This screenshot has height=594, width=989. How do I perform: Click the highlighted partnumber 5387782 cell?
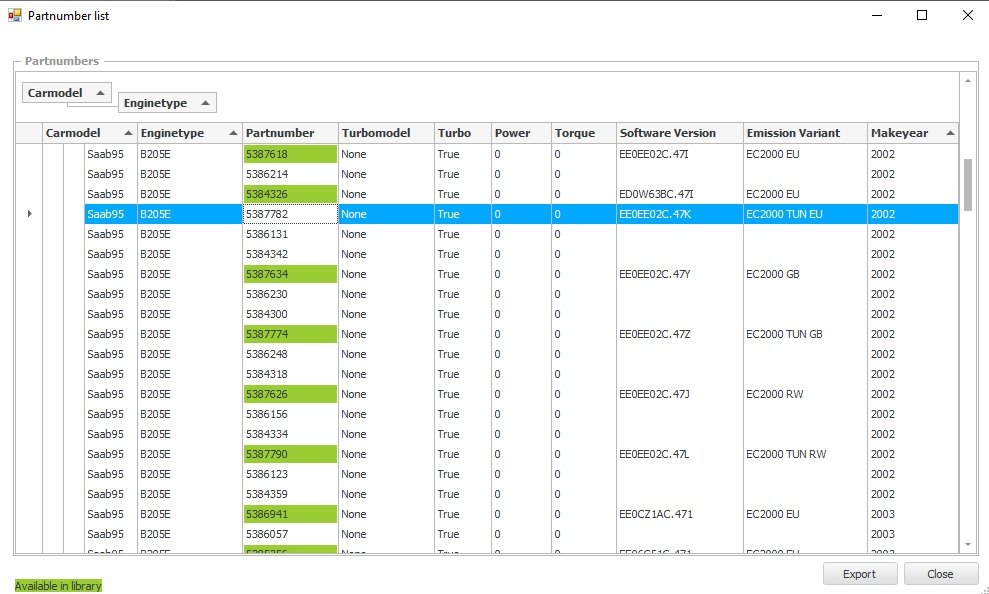pyautogui.click(x=290, y=214)
